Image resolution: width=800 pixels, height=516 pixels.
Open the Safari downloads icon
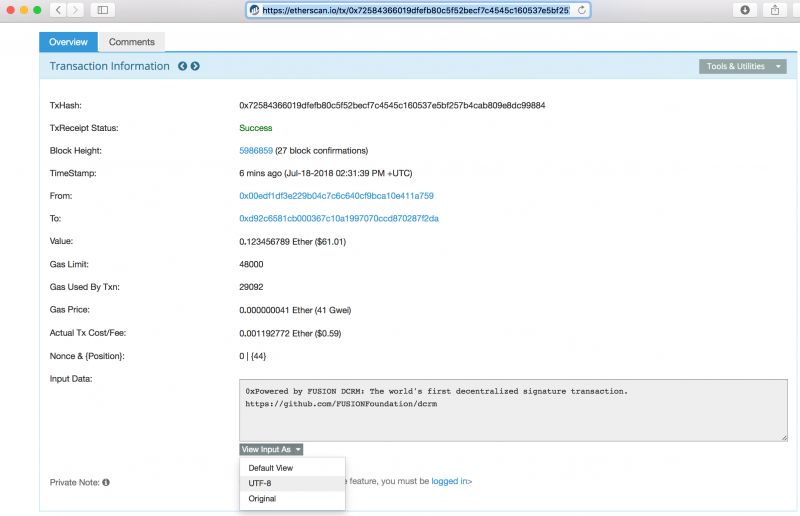[x=745, y=10]
